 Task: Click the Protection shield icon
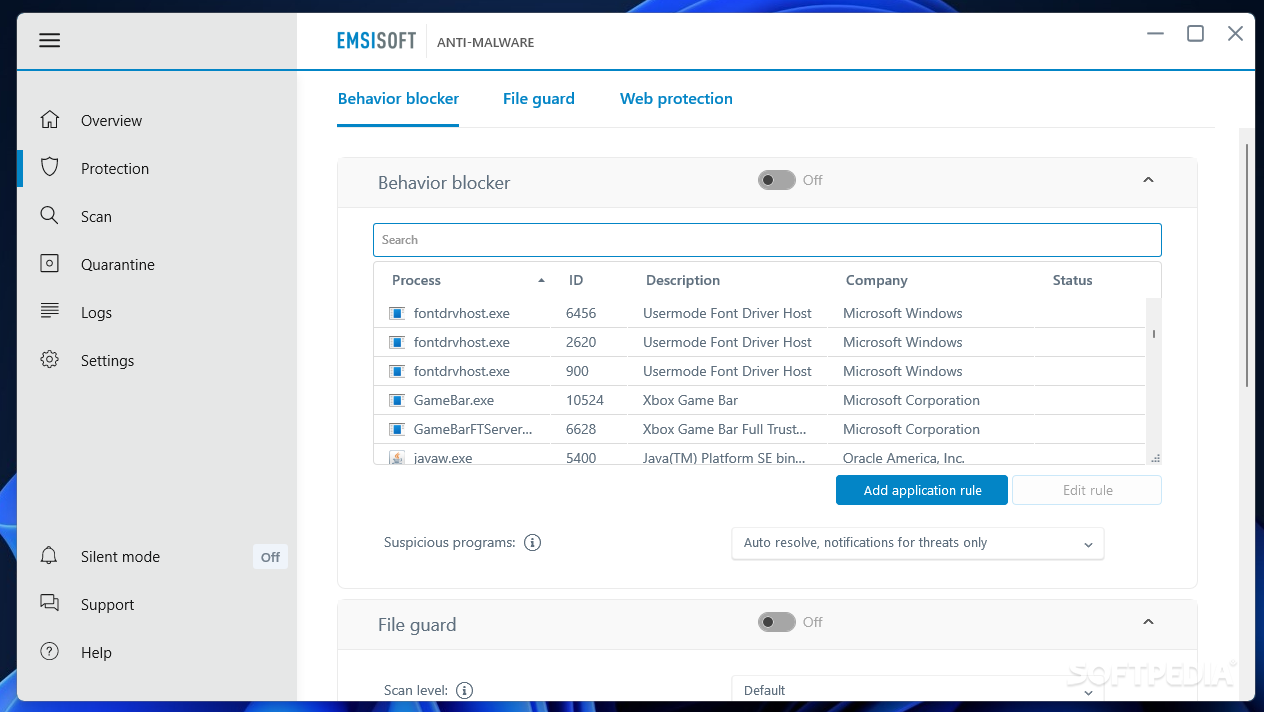[50, 167]
